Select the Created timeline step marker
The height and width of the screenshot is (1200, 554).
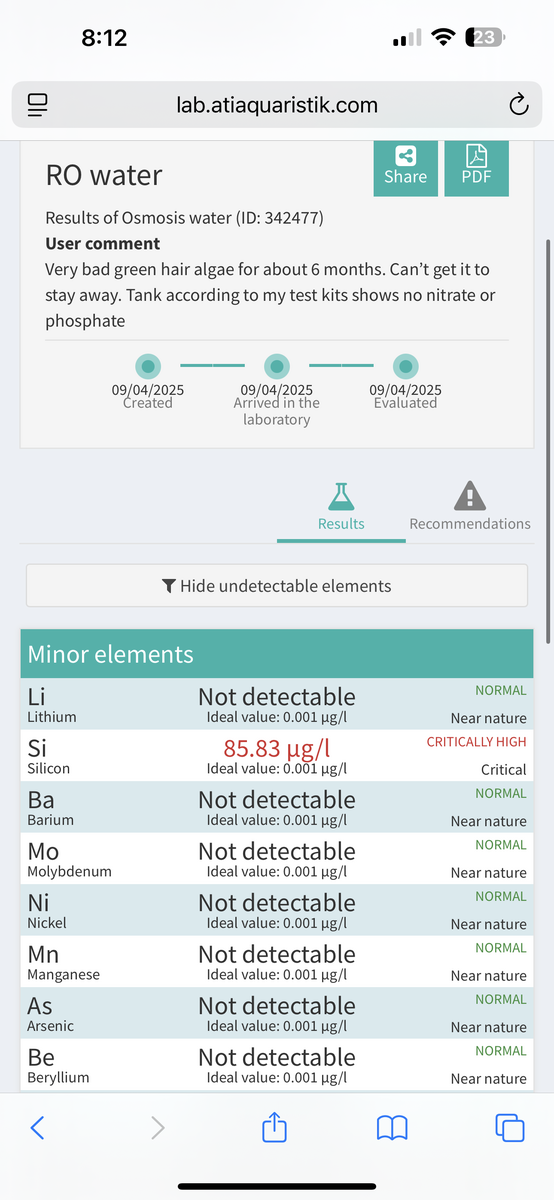[x=148, y=366]
